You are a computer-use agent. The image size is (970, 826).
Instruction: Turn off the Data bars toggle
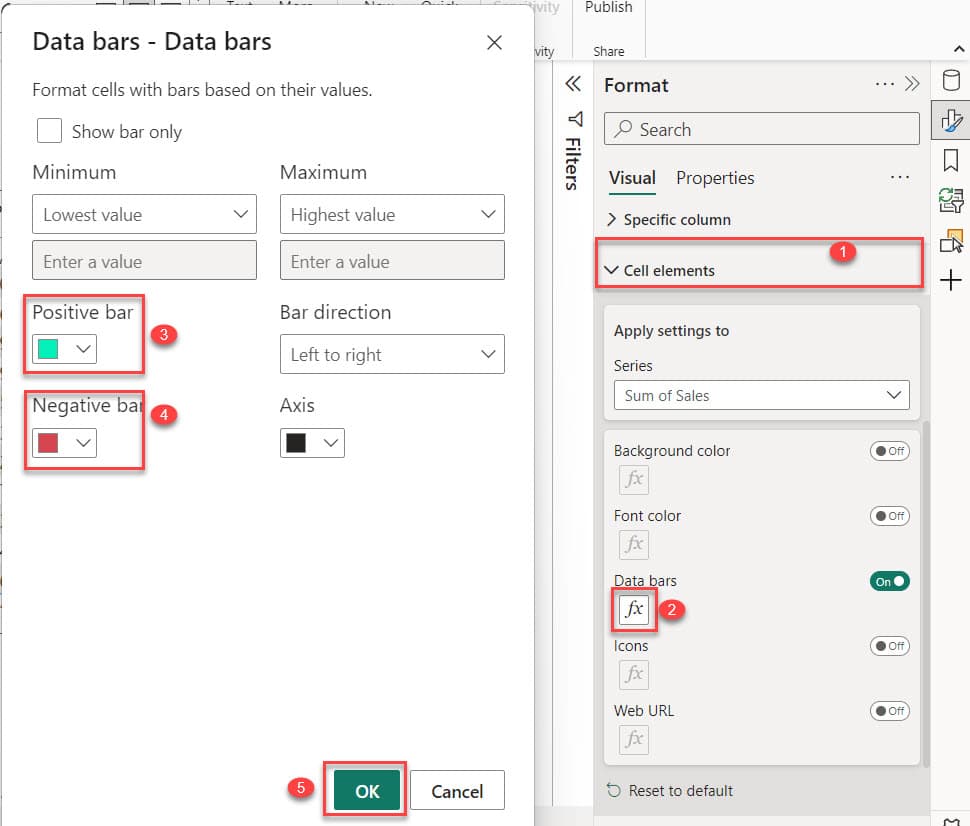(890, 582)
